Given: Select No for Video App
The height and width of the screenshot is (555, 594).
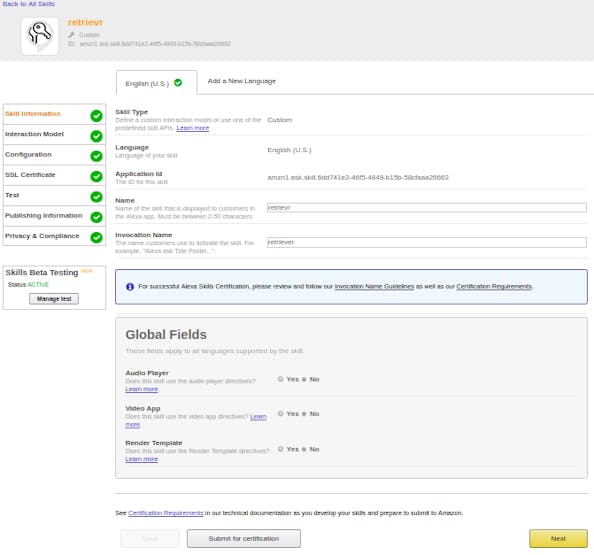Looking at the screenshot, I should 304,414.
